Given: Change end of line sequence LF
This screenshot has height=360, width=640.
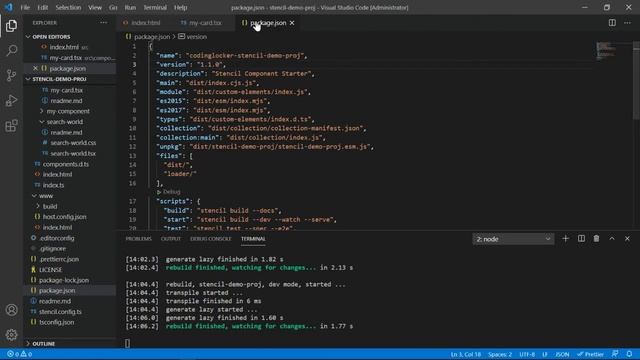Looking at the screenshot, I should pos(544,354).
